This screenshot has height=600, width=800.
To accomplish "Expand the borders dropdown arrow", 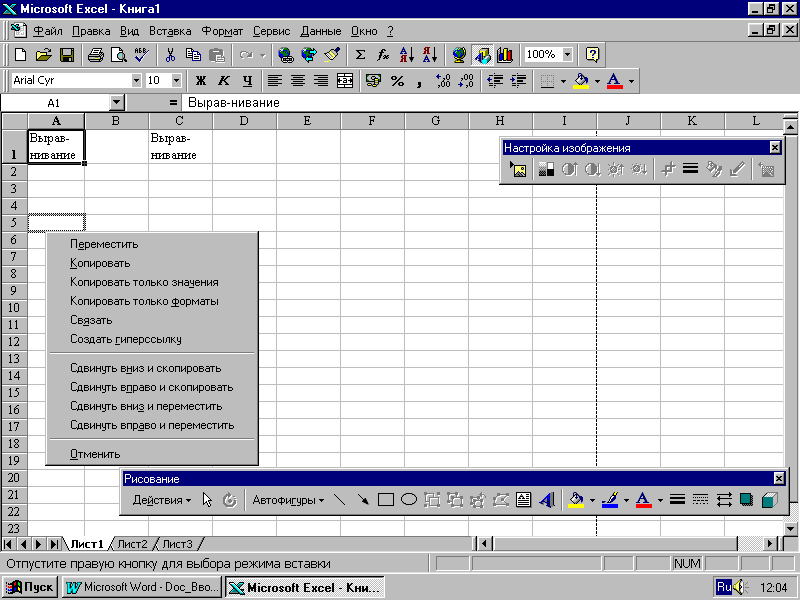I will [563, 81].
